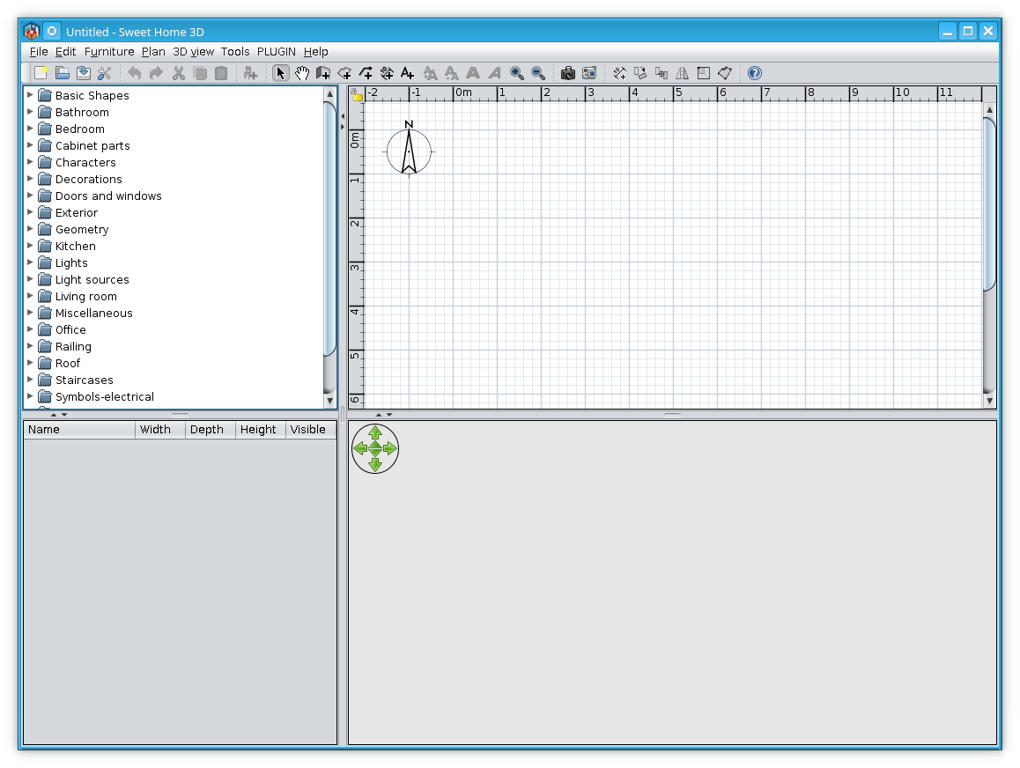Open the Plan menu
The height and width of the screenshot is (768, 1020).
coord(154,51)
